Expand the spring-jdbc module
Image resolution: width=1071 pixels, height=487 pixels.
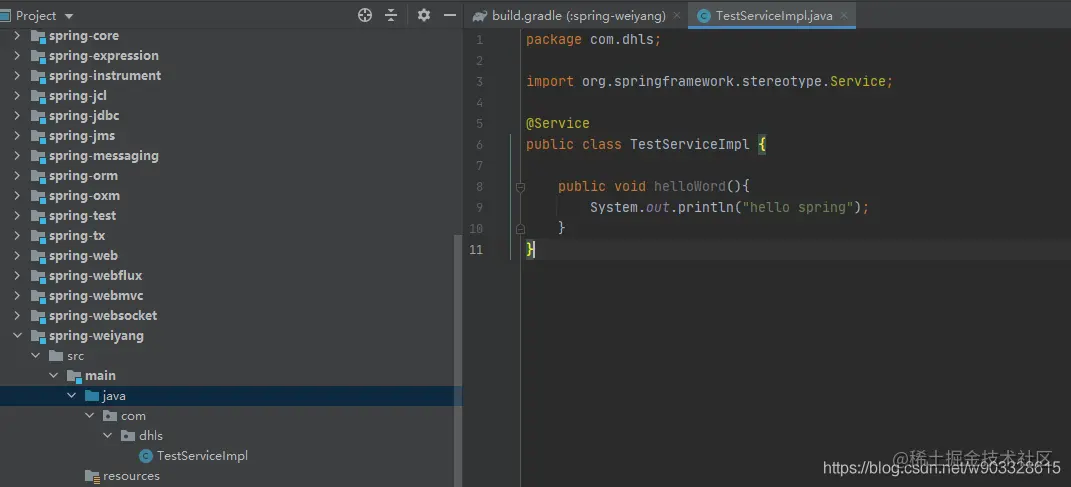coord(18,115)
